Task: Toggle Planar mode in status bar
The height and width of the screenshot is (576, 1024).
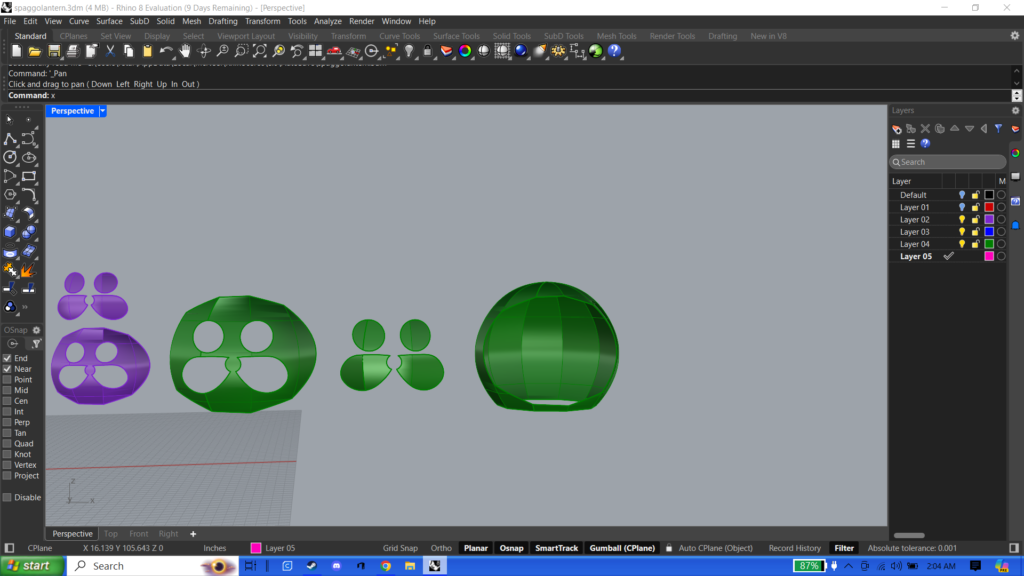Action: 475,548
